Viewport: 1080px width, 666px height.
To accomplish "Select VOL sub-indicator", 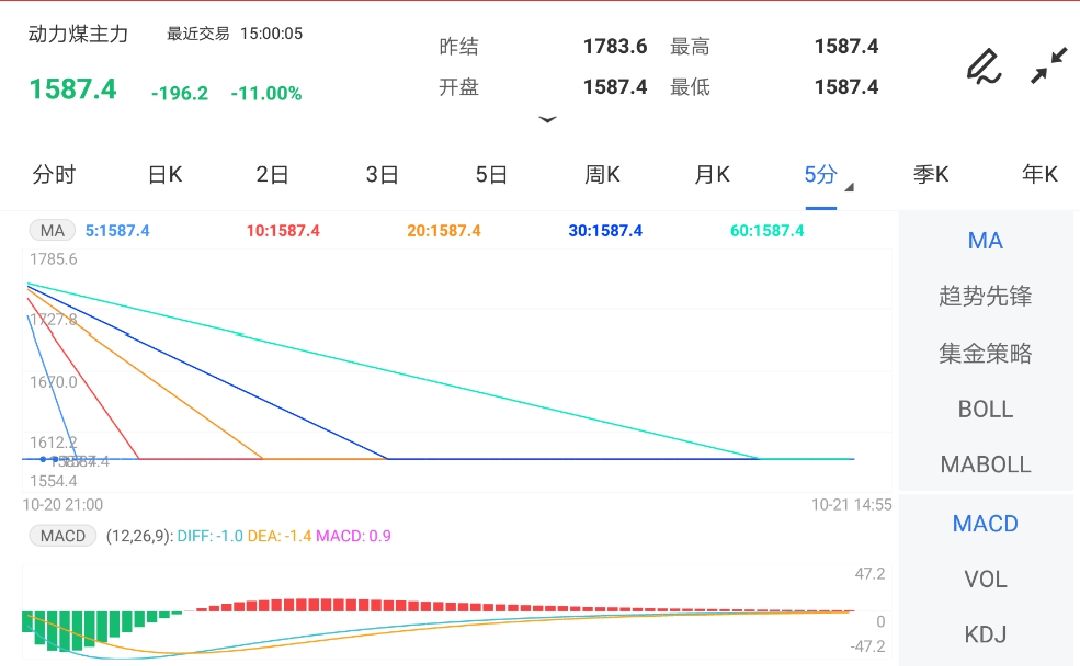I will point(985,579).
